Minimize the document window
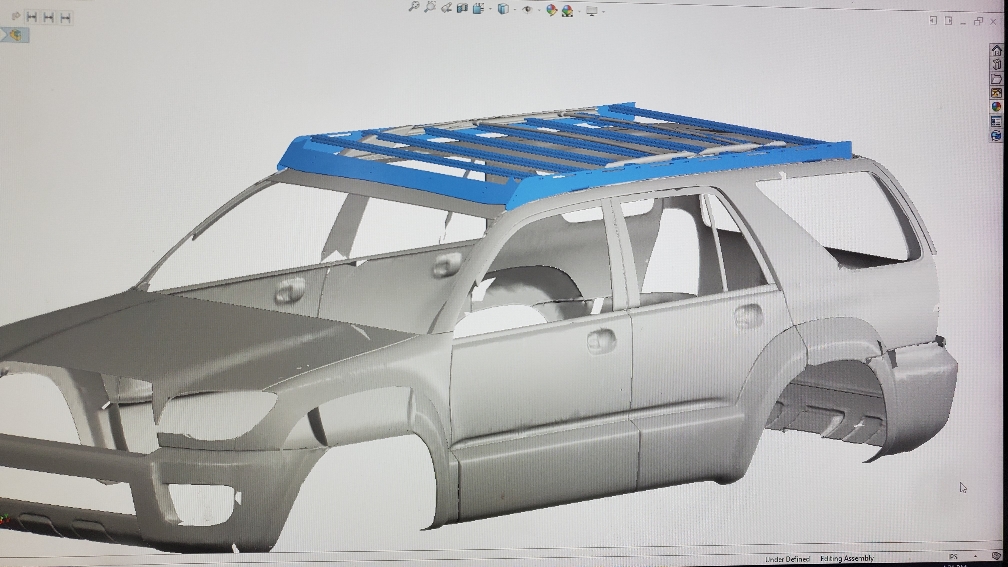Viewport: 1008px width, 567px height. (963, 22)
